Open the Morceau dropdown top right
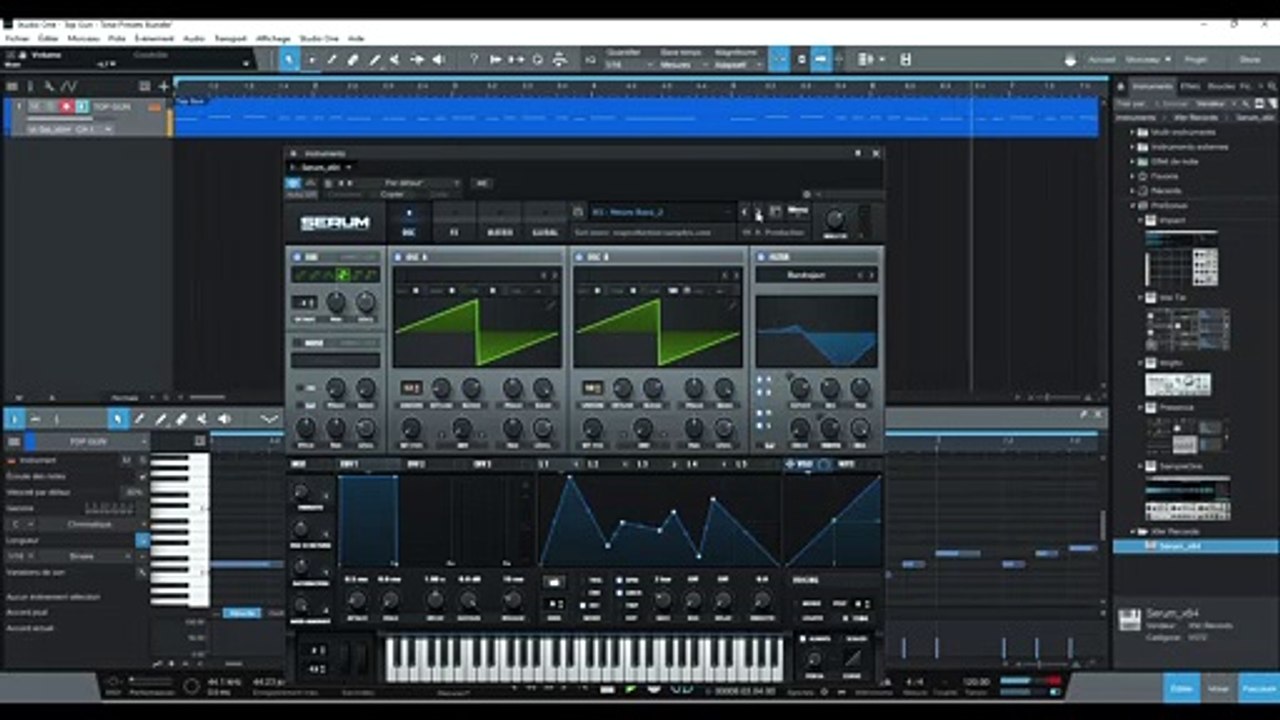 click(1147, 60)
